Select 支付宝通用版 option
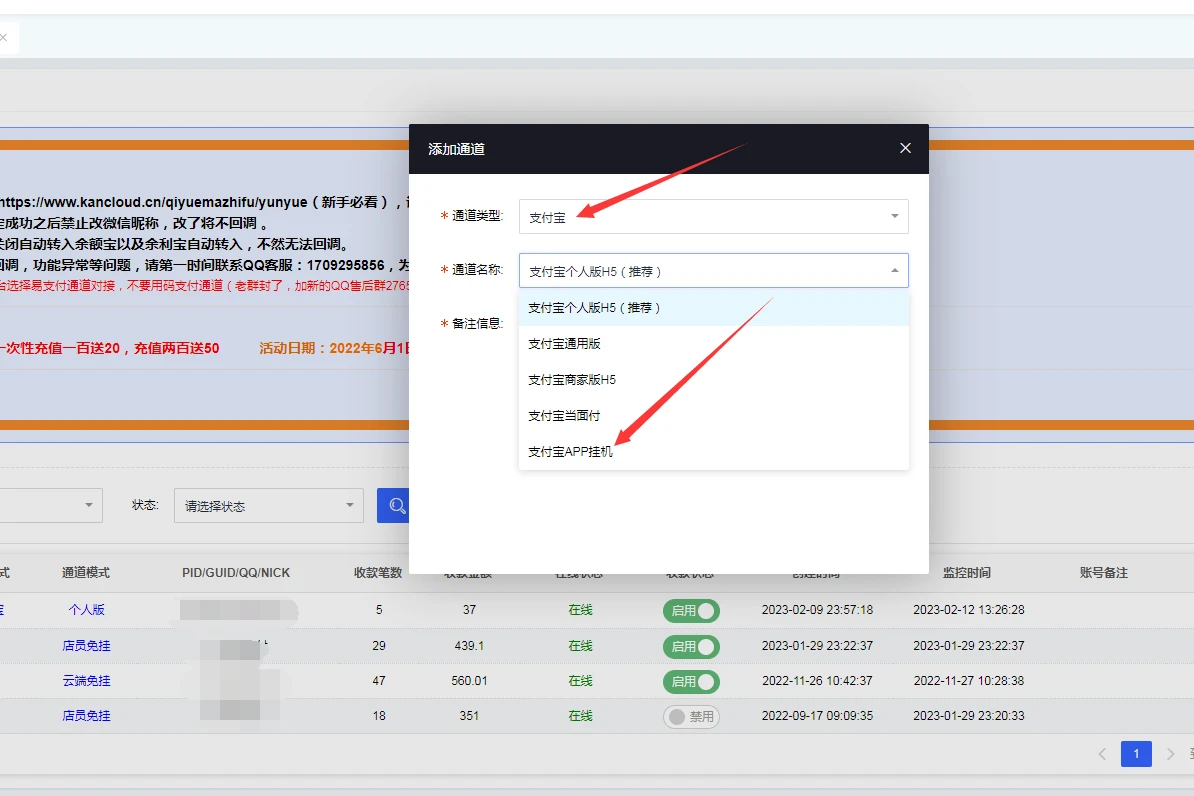Image resolution: width=1194 pixels, height=796 pixels. point(714,344)
